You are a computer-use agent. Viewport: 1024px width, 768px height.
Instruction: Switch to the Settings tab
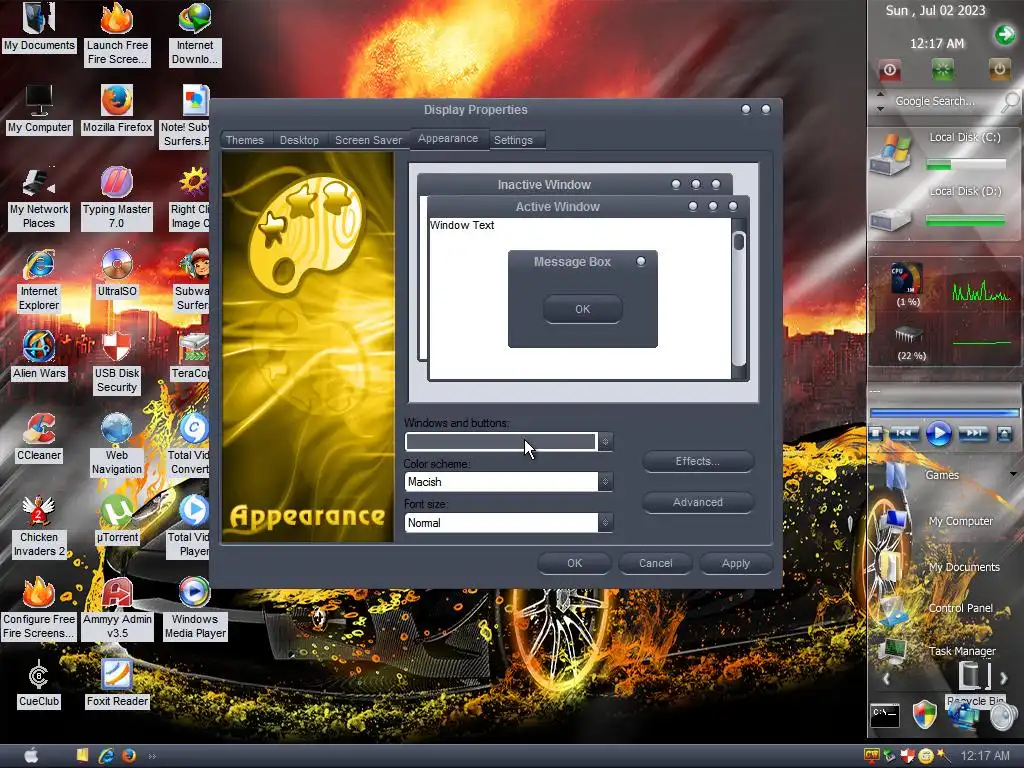[x=513, y=140]
